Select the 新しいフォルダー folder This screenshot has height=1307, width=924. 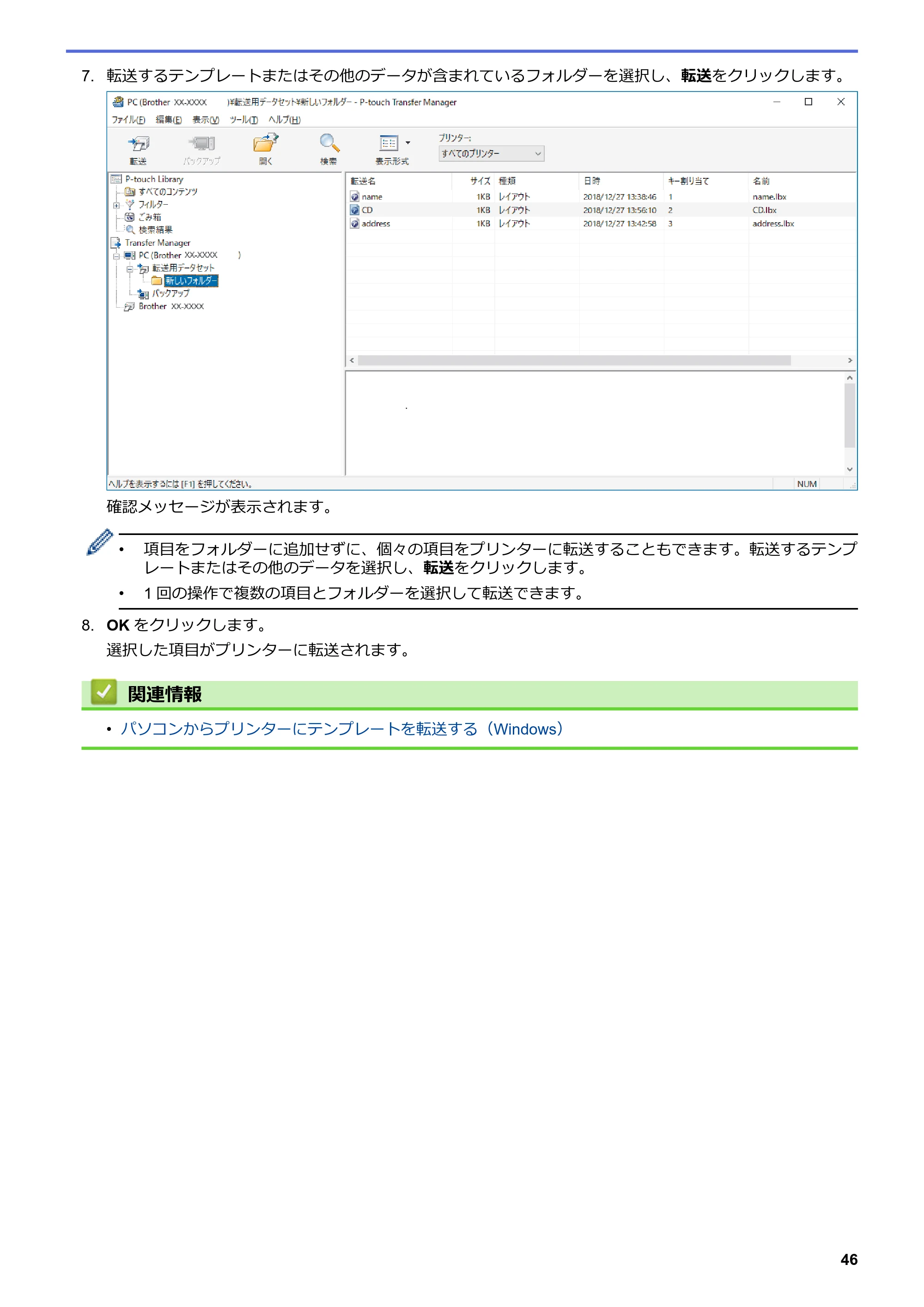pos(191,281)
